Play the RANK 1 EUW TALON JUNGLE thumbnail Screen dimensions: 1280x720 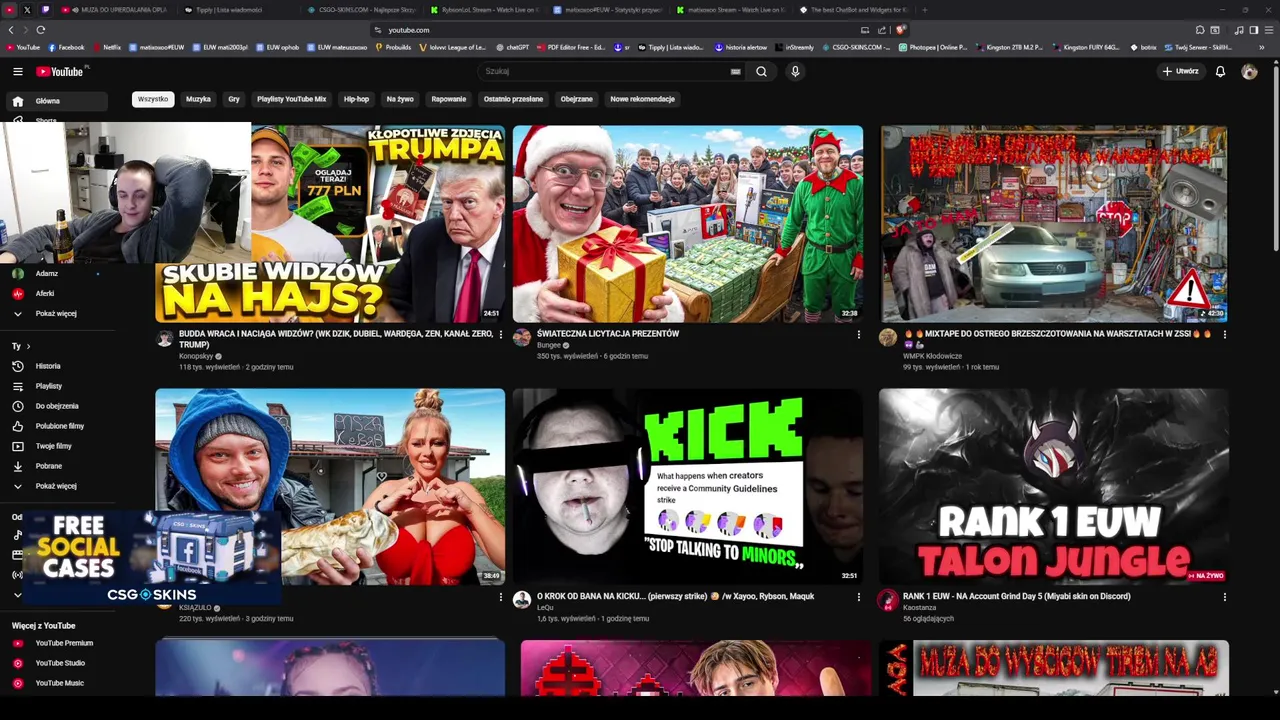1054,486
